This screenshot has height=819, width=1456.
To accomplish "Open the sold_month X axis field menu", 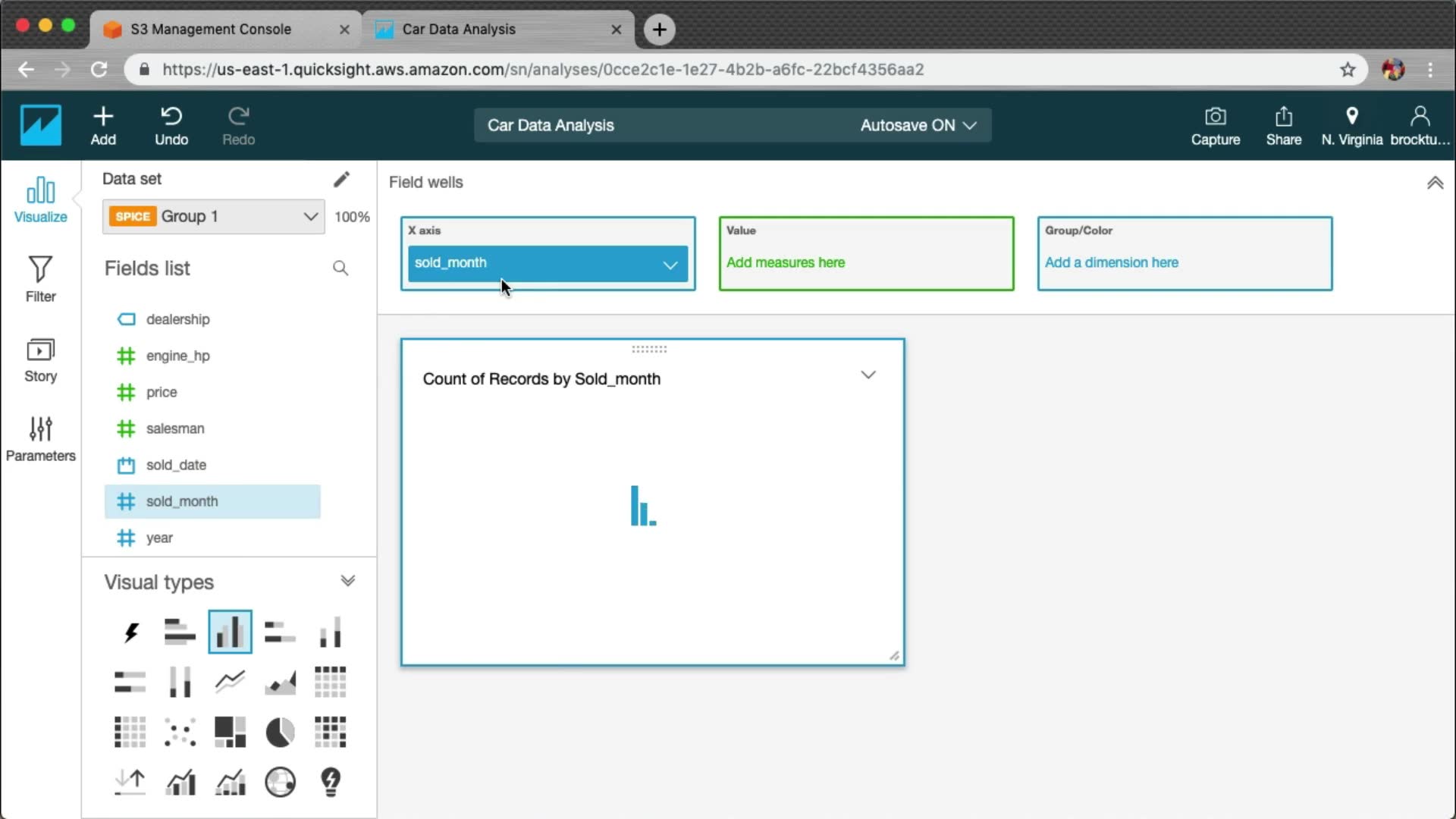I will (670, 264).
